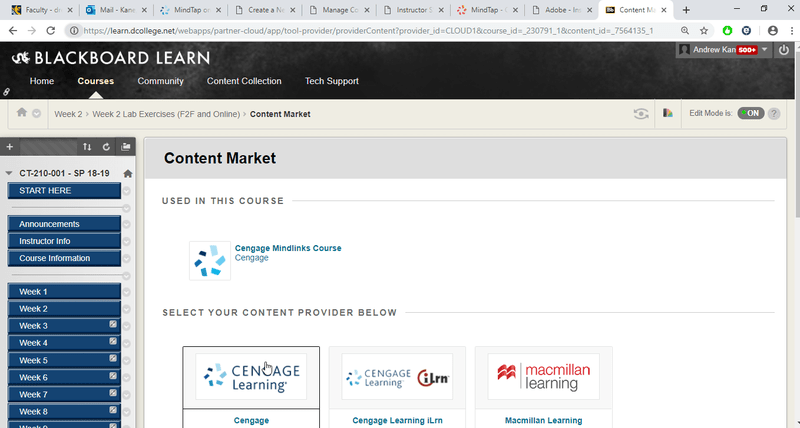Image resolution: width=800 pixels, height=428 pixels.
Task: Open the Community tab
Action: tap(160, 81)
